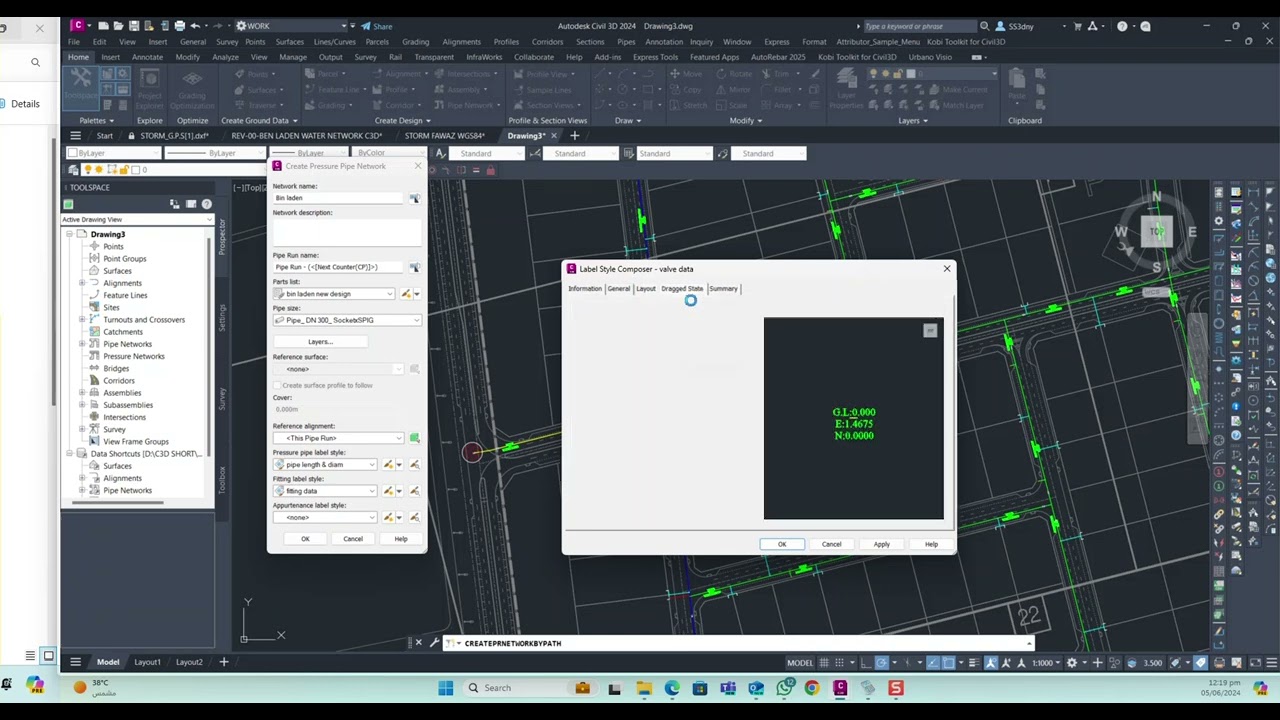The height and width of the screenshot is (720, 1280).
Task: Toggle Create surface profile to follow checkbox
Action: click(277, 385)
